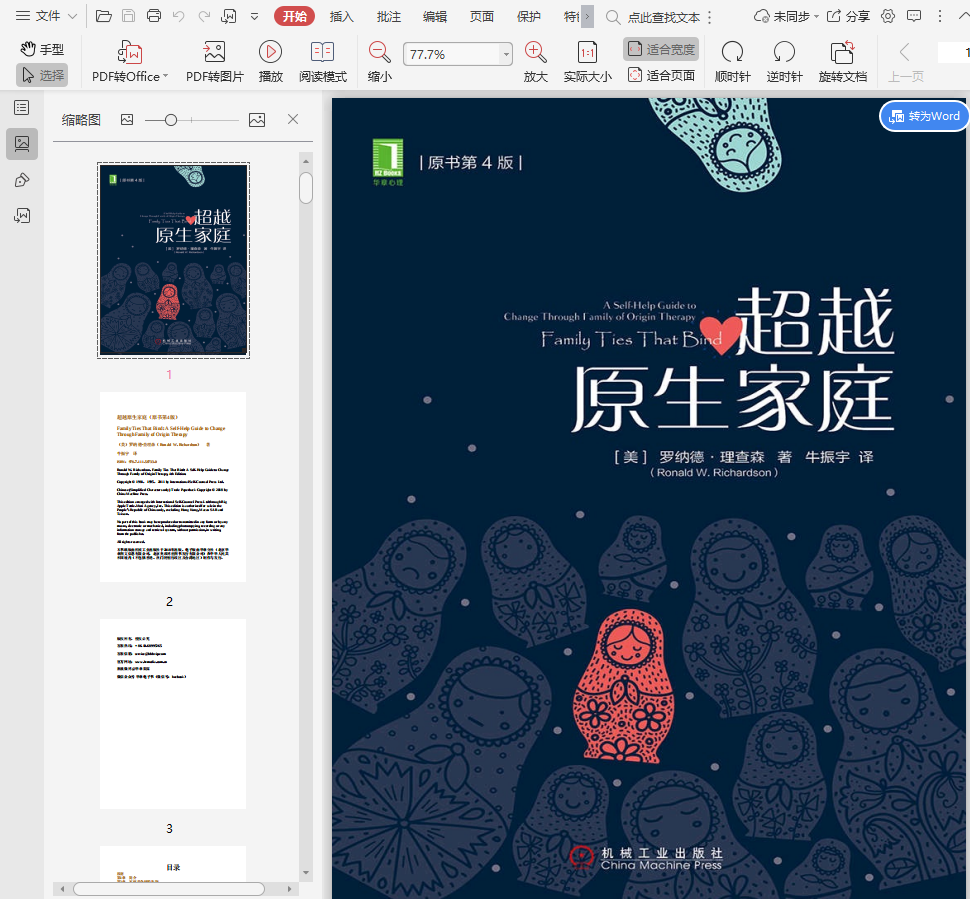Image resolution: width=970 pixels, height=899 pixels.
Task: Select page 2 thumbnail
Action: (173, 487)
